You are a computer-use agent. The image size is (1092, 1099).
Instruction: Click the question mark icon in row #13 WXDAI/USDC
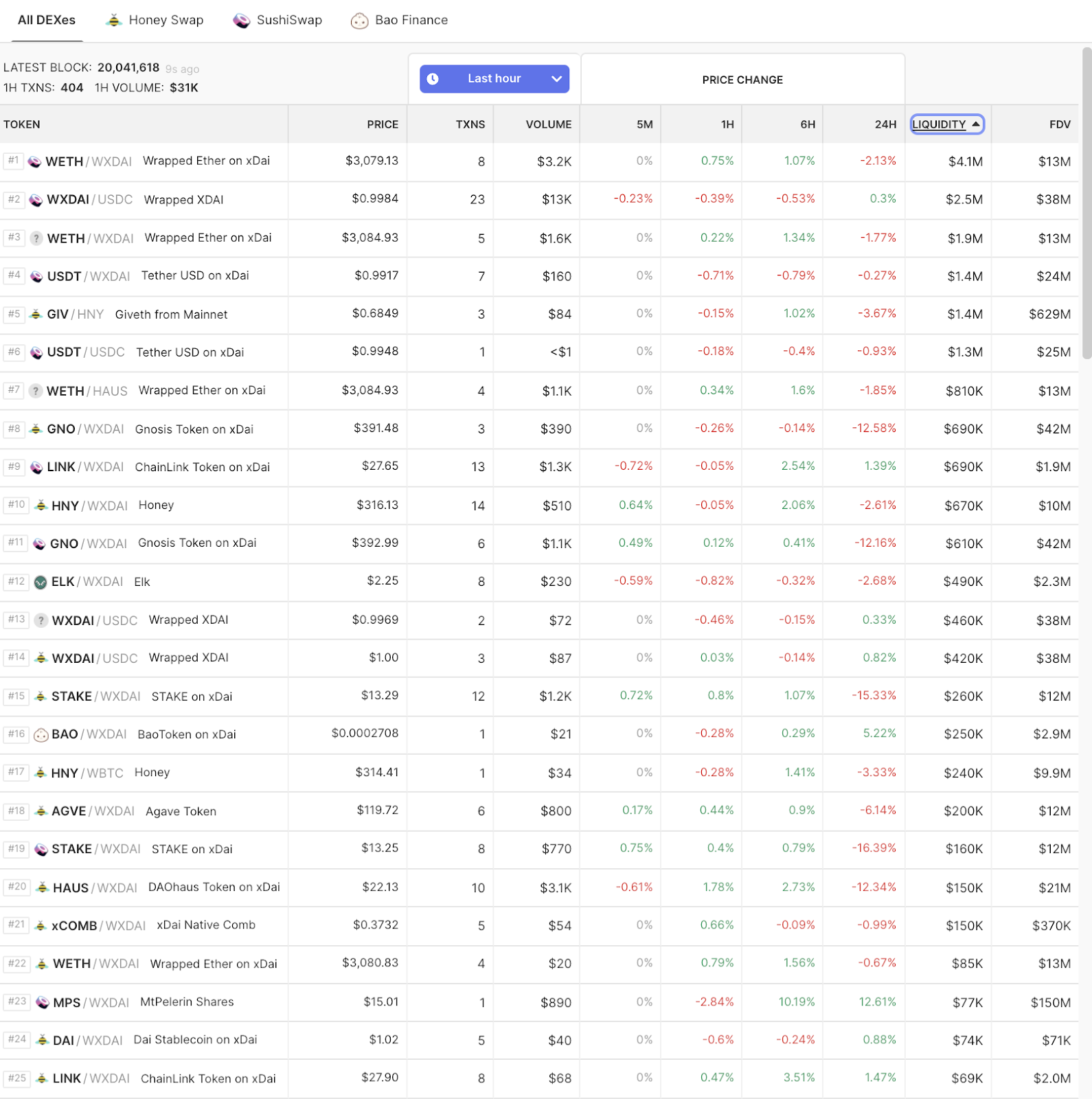click(x=41, y=620)
